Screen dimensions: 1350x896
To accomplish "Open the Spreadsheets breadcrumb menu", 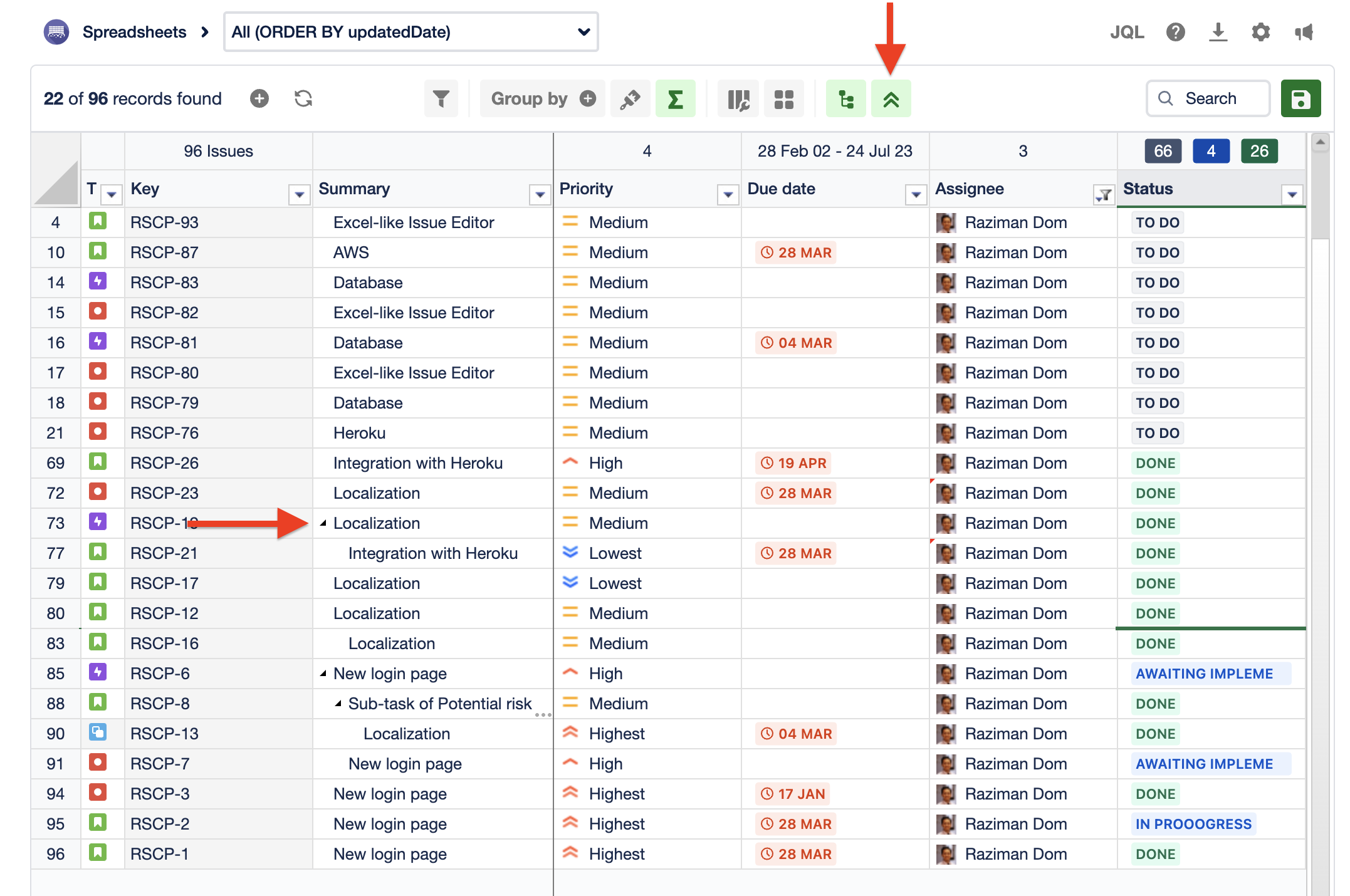I will (134, 32).
